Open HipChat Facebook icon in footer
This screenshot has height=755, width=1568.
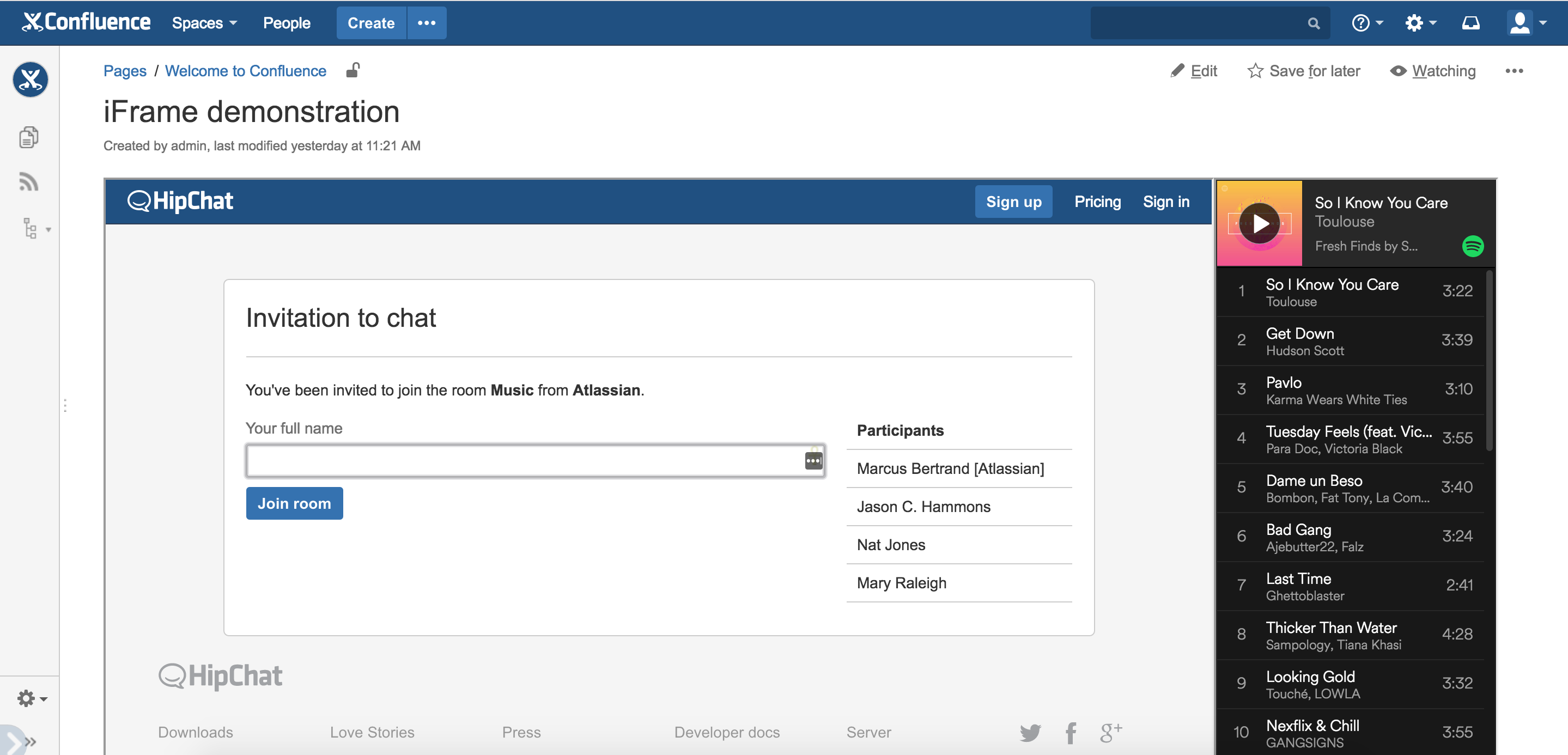tap(1071, 733)
